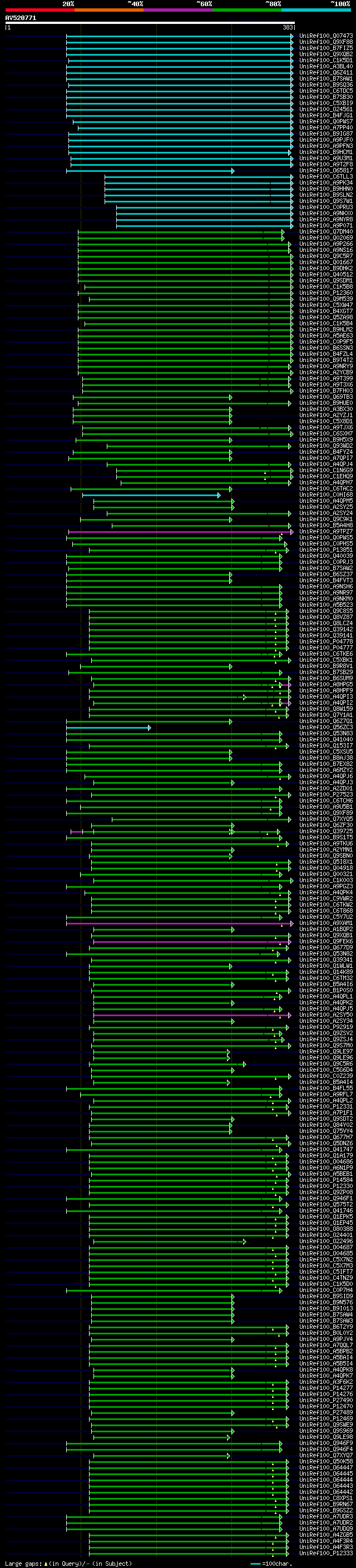This screenshot has width=356, height=1568.
Task: Click the 'Large gaps' legend text
Action: pos(24,1564)
